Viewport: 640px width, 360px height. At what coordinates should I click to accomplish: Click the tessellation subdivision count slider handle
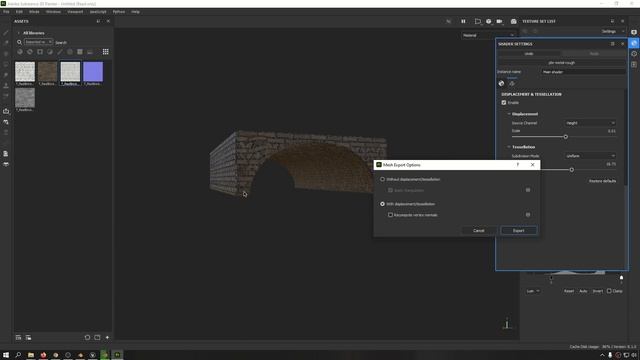click(x=572, y=169)
